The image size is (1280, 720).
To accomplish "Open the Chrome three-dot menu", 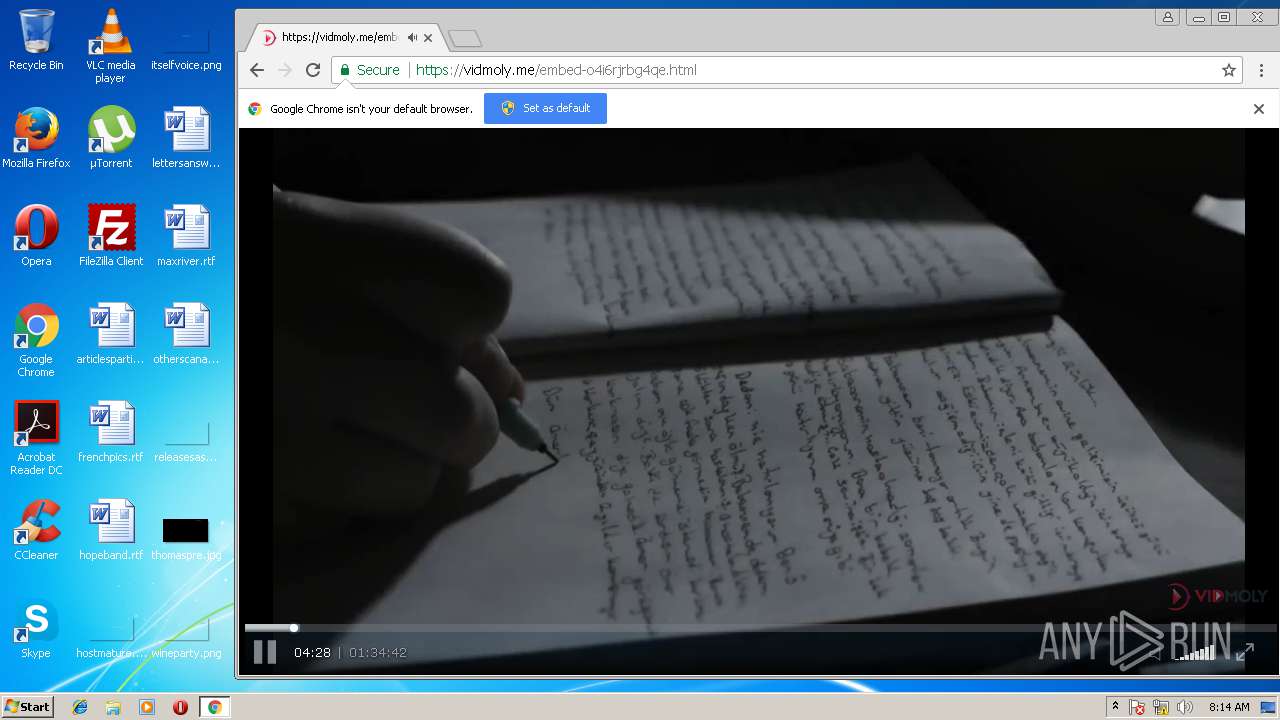I will [x=1262, y=70].
